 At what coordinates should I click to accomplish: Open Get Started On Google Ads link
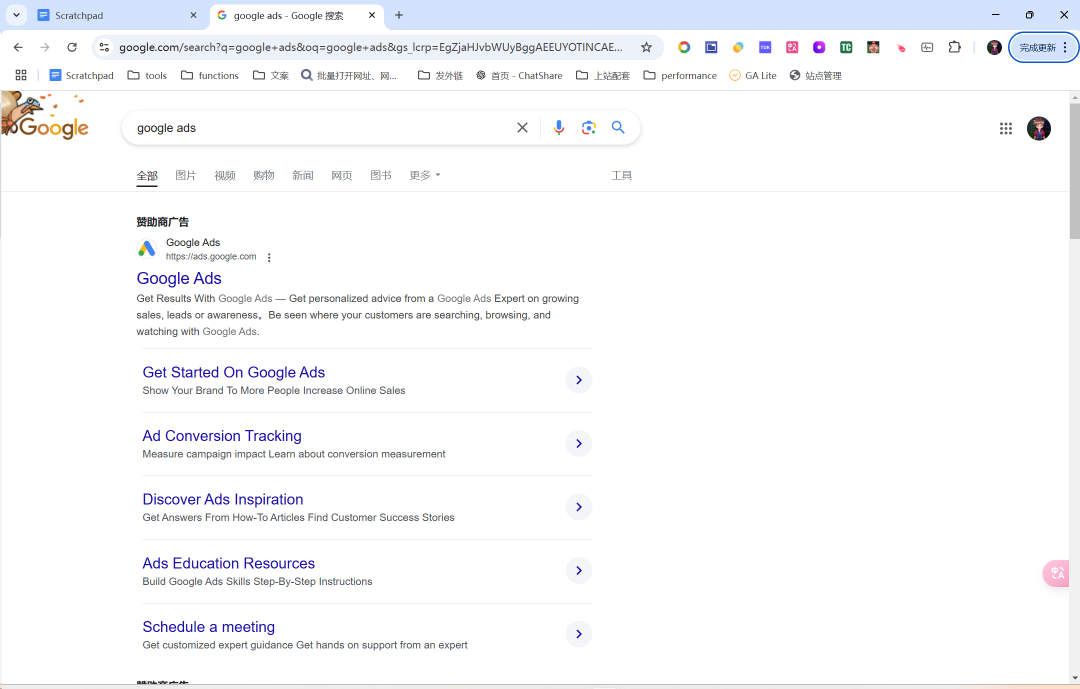[x=233, y=372]
